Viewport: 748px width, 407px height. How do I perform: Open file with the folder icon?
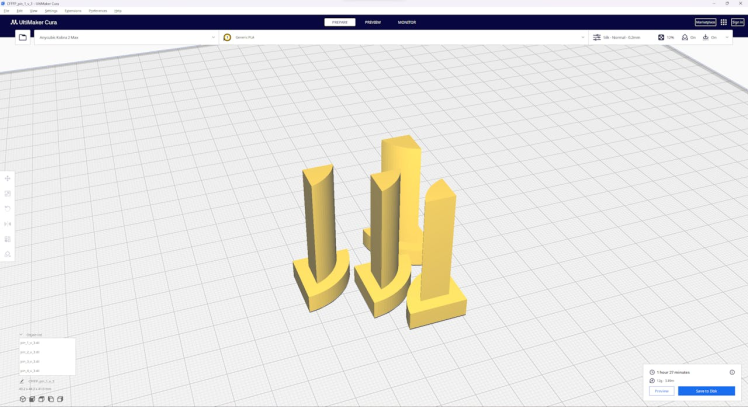(22, 37)
